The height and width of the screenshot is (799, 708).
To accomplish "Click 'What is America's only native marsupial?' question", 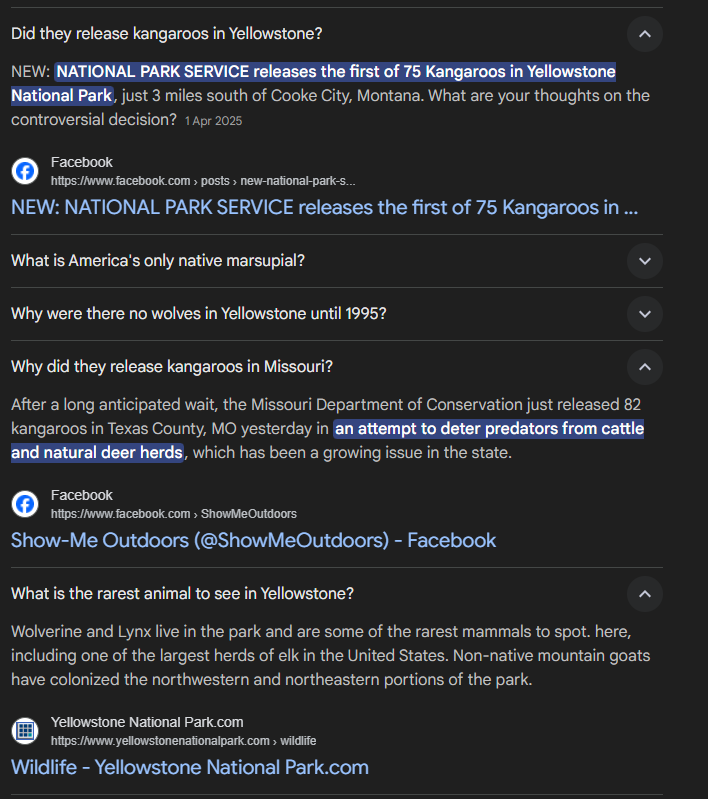I will click(x=158, y=261).
